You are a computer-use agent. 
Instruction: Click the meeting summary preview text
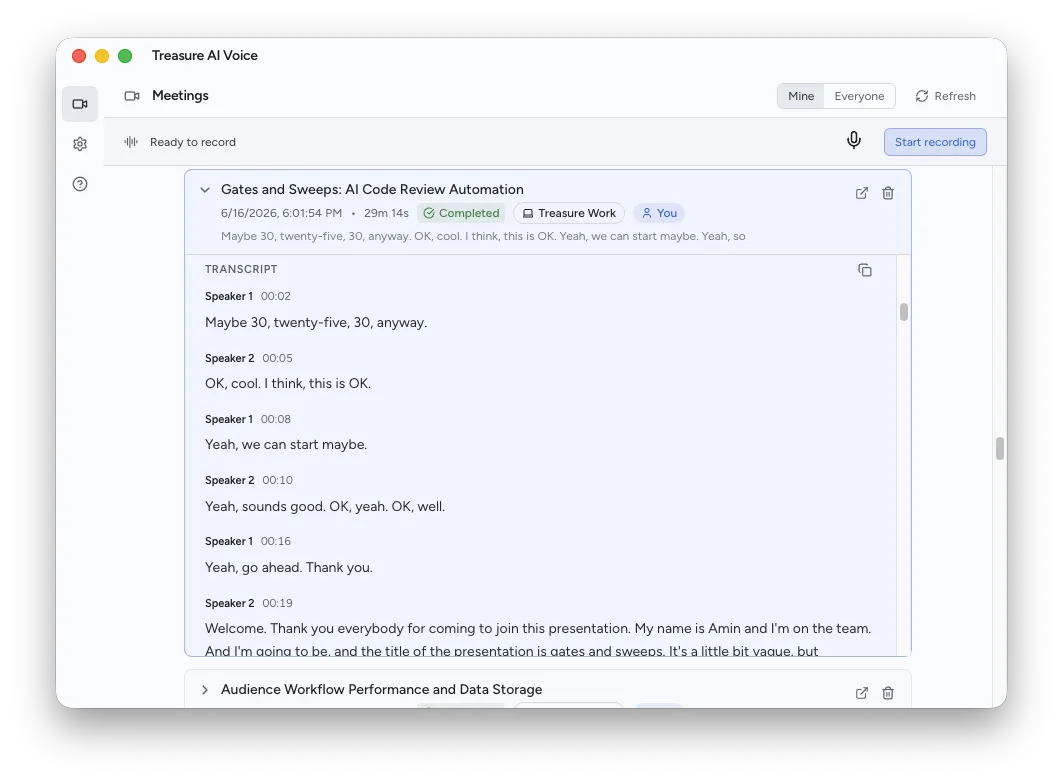click(483, 236)
